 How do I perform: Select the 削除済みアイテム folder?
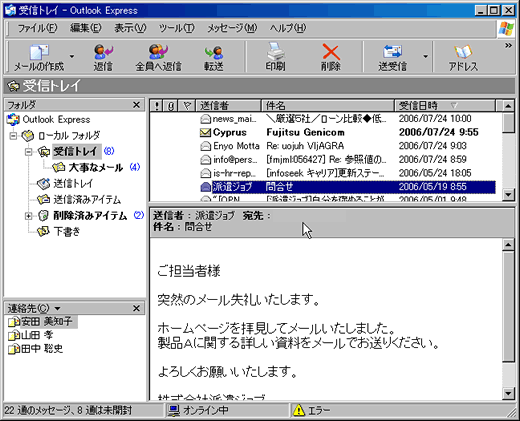point(90,216)
